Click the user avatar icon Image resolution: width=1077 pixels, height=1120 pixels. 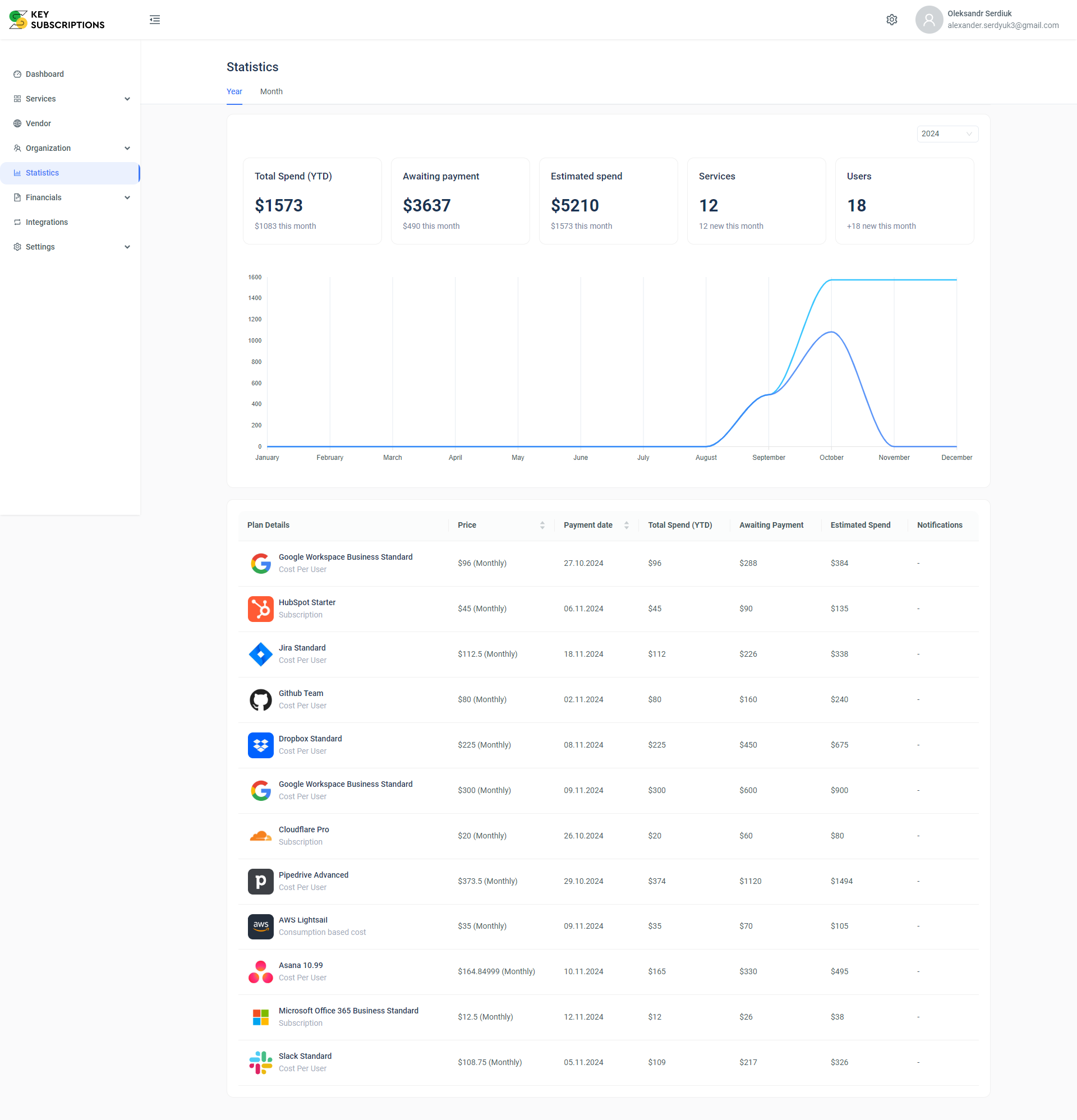929,20
